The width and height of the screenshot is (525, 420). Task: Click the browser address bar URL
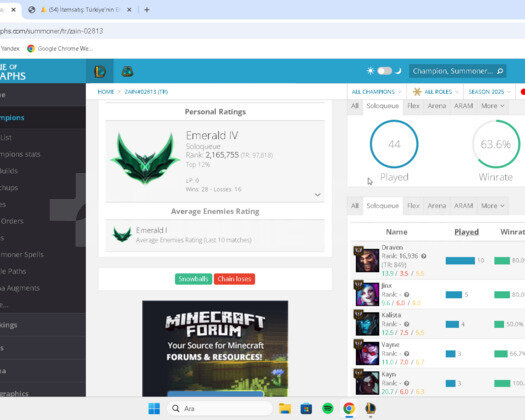tap(52, 31)
